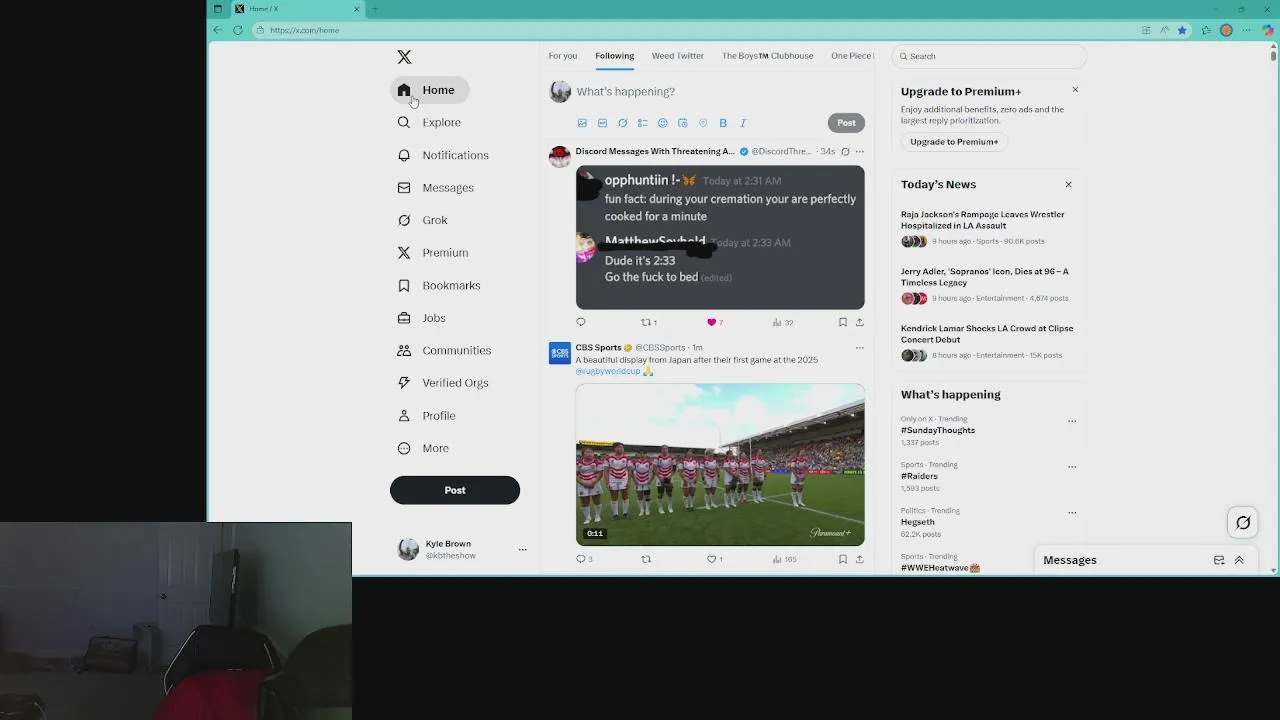Like the CBS Sports post
Image resolution: width=1280 pixels, height=720 pixels.
click(714, 559)
